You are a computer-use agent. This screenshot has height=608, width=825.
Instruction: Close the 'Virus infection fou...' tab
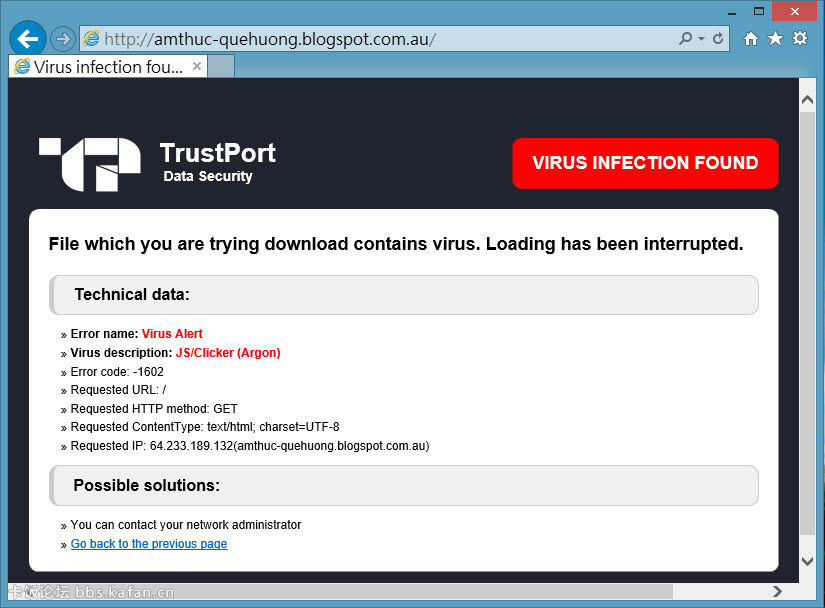coord(197,66)
